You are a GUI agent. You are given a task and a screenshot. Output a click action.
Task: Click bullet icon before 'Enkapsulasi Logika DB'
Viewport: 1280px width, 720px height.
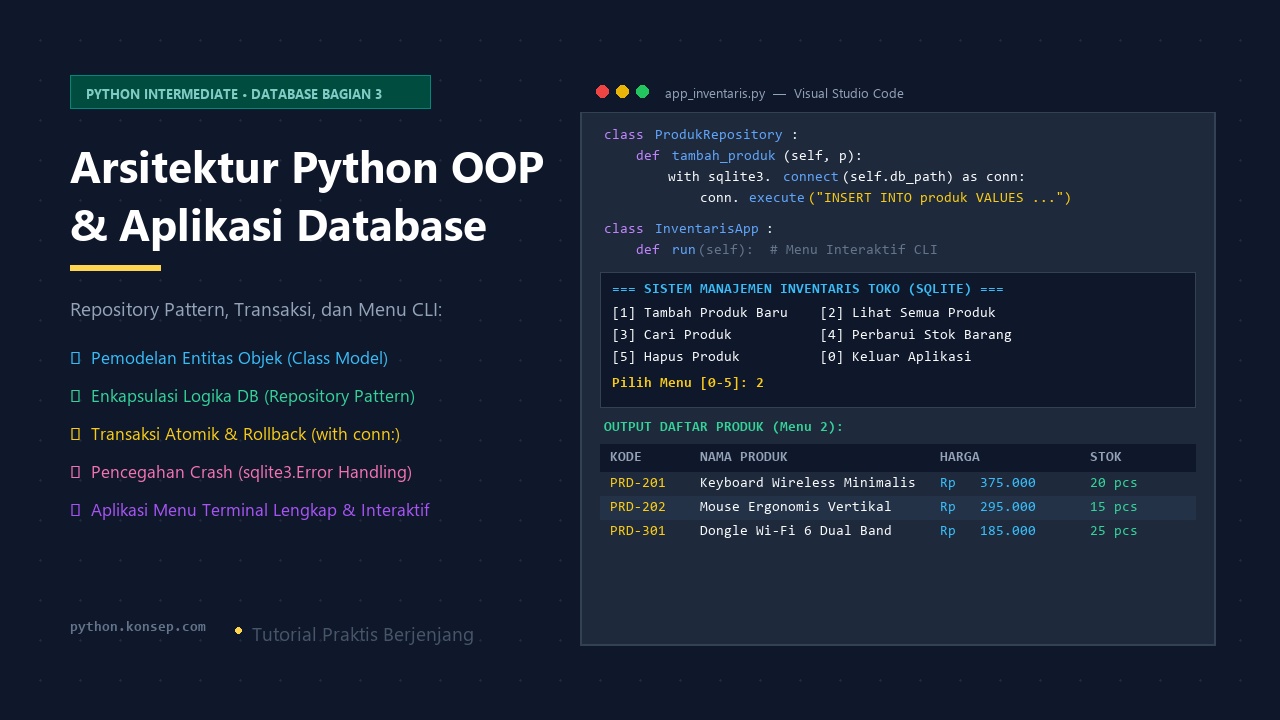(75, 396)
